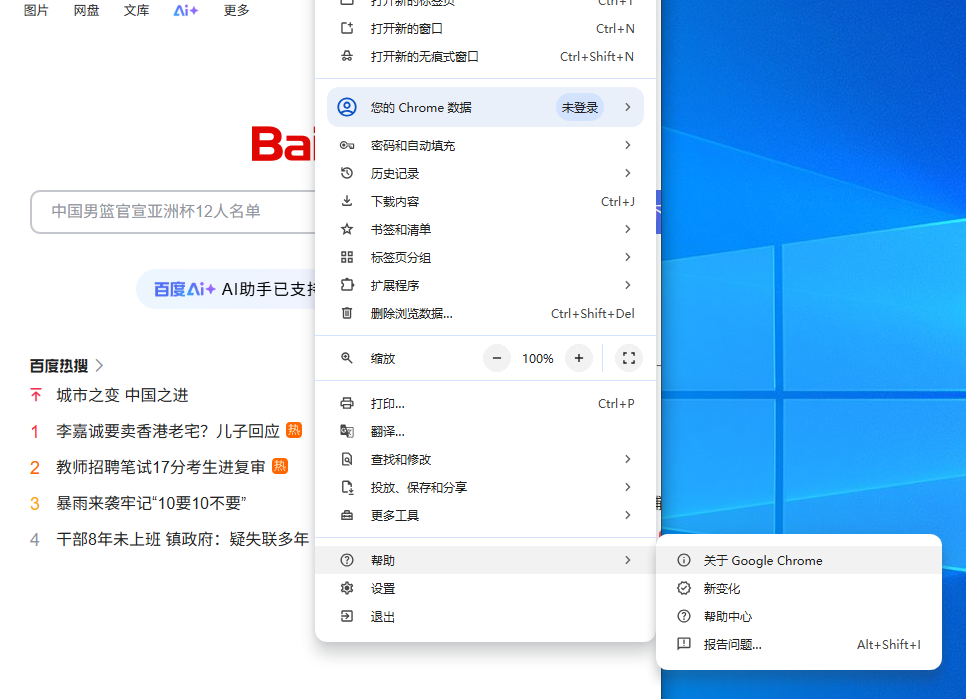The width and height of the screenshot is (966, 699).
Task: Click the incognito icon beside 打开新的无痕式窗口
Action: 347,56
